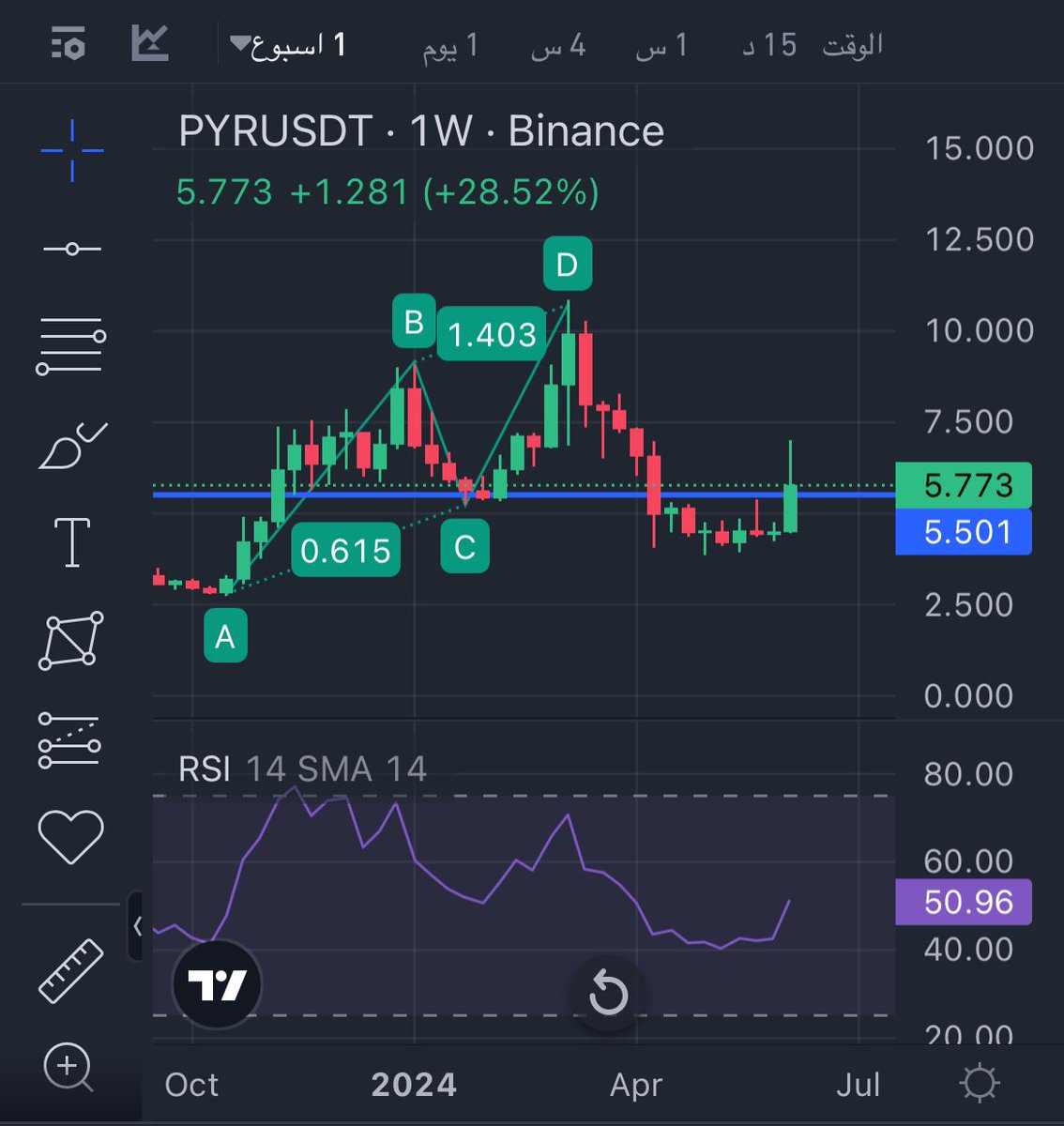
Task: Select the horizontal line tool
Action: (72, 249)
